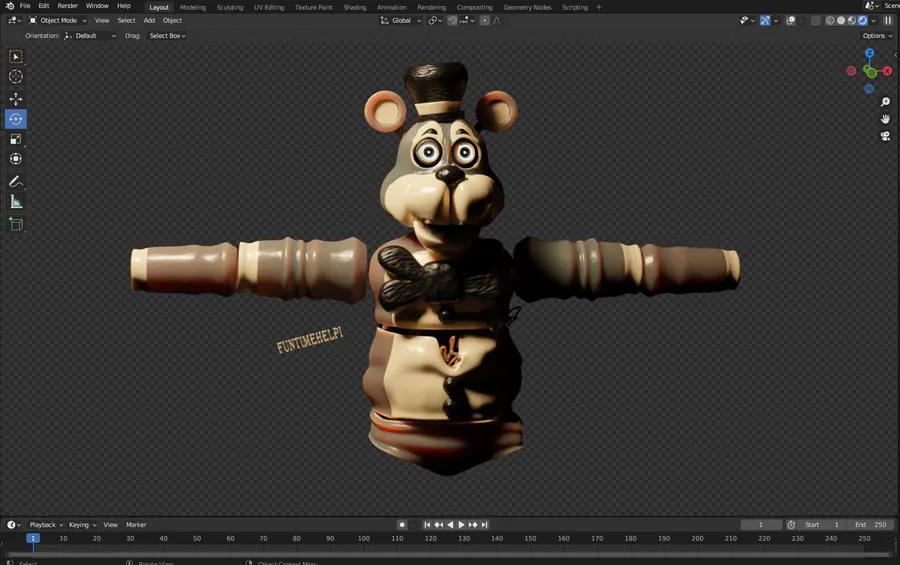Toggle X-ray mode
The height and width of the screenshot is (565, 900).
tap(816, 21)
